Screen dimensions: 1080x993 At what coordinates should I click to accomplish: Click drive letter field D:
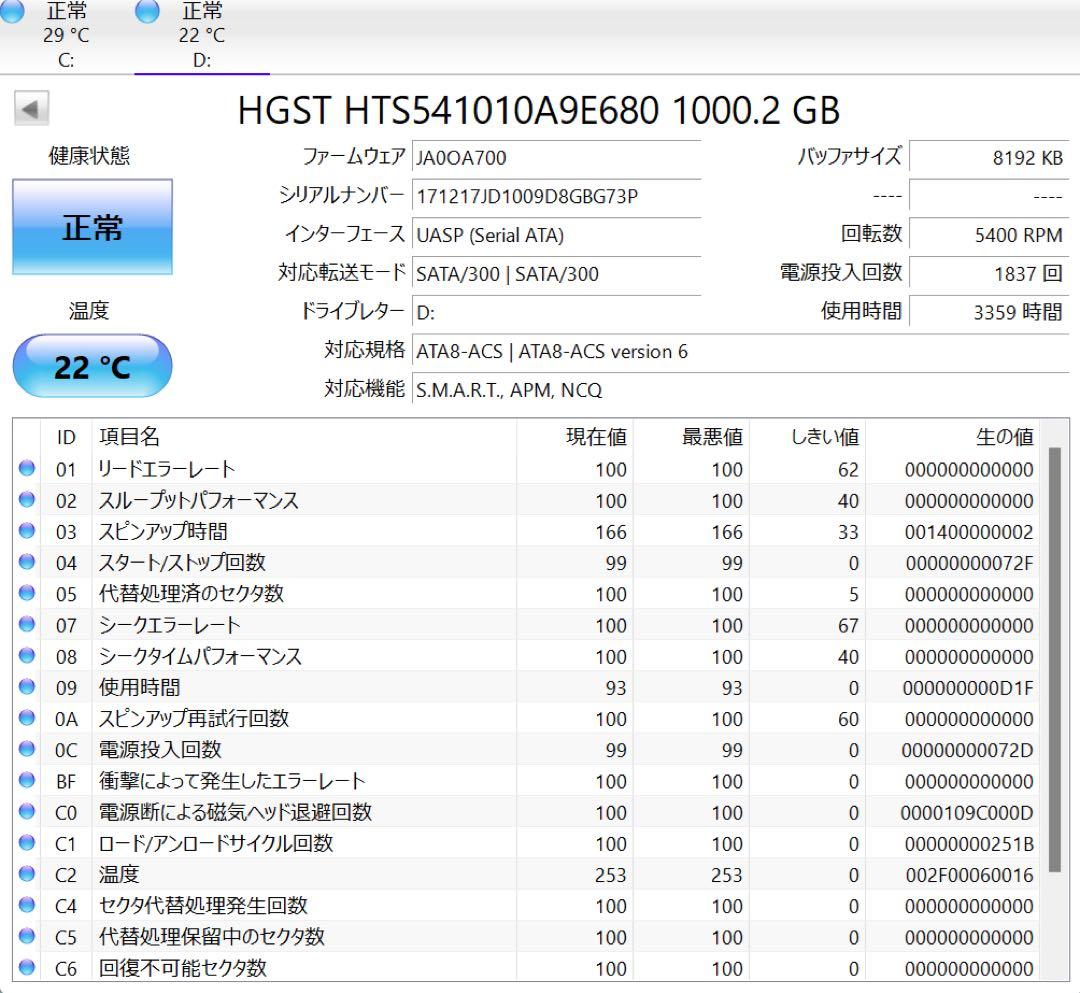coord(556,312)
